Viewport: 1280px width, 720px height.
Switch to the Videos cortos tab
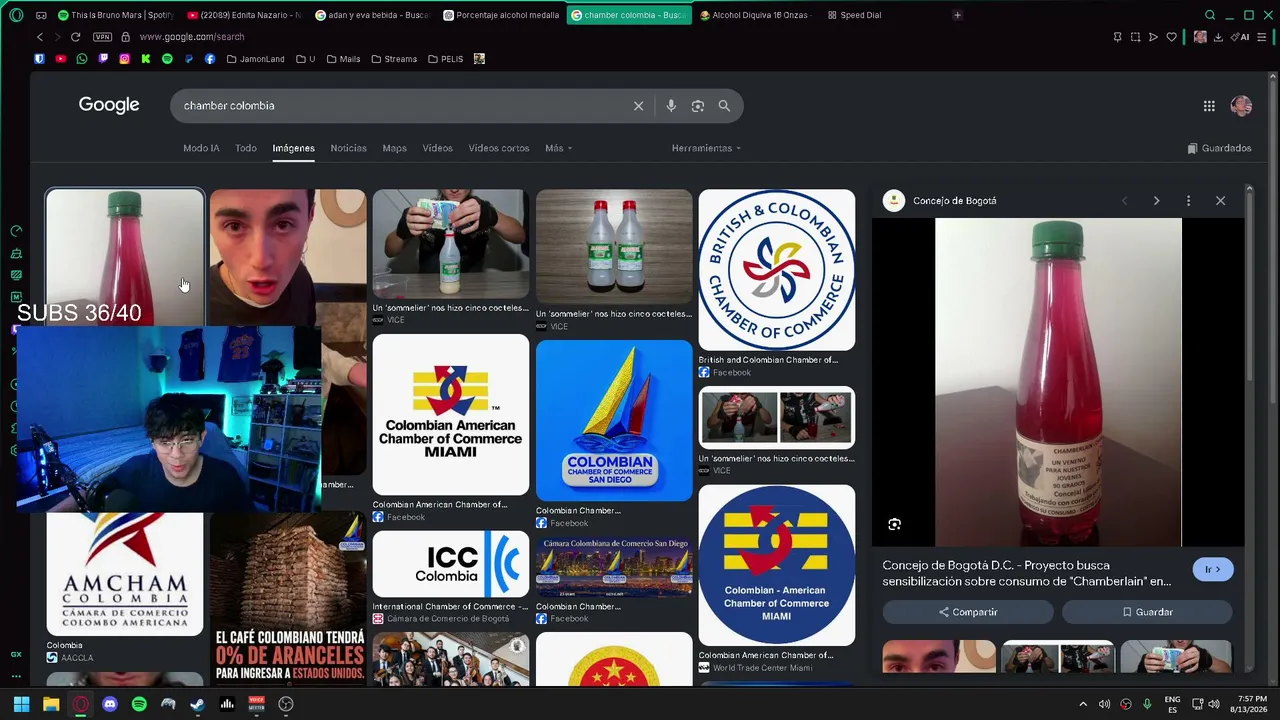pyautogui.click(x=499, y=148)
